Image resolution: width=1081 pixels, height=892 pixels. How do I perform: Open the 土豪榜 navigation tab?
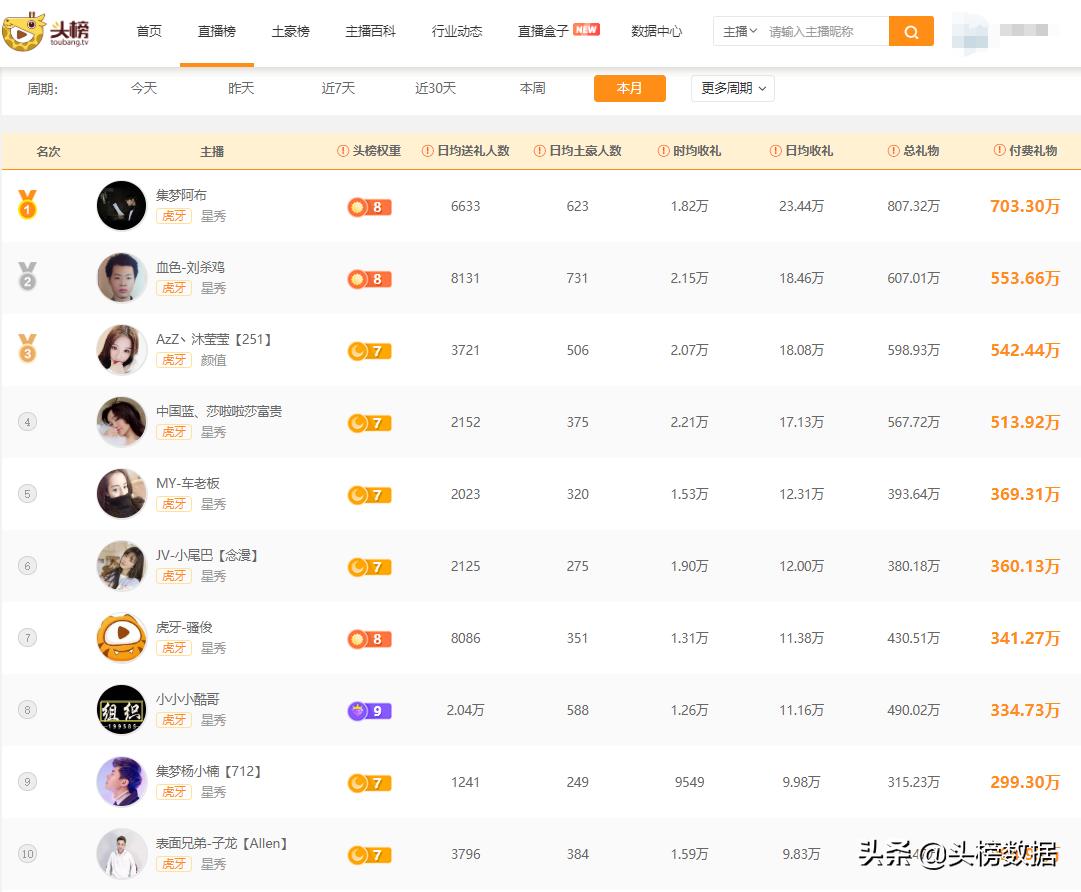[290, 32]
